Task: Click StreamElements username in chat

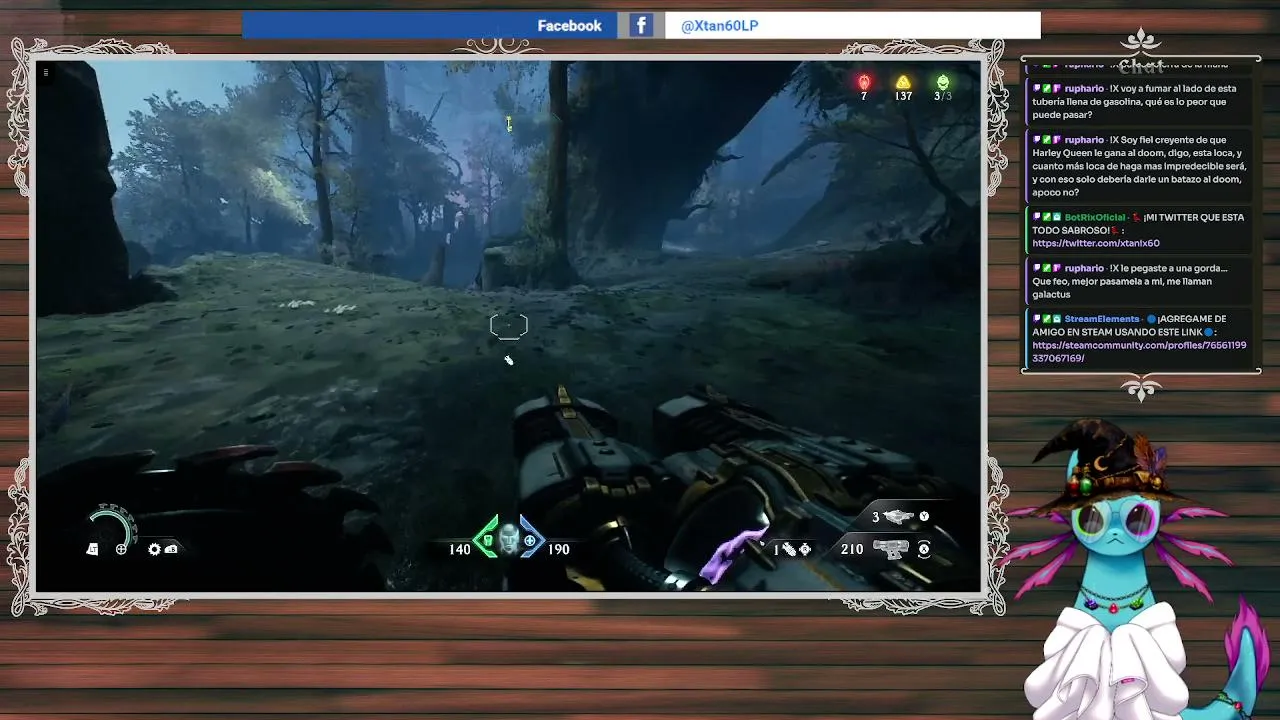Action: (x=1102, y=319)
